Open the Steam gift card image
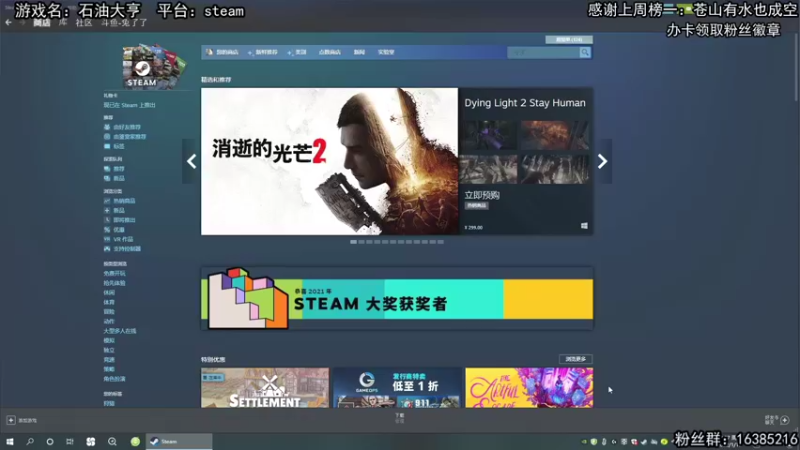This screenshot has height=450, width=800. (x=154, y=66)
